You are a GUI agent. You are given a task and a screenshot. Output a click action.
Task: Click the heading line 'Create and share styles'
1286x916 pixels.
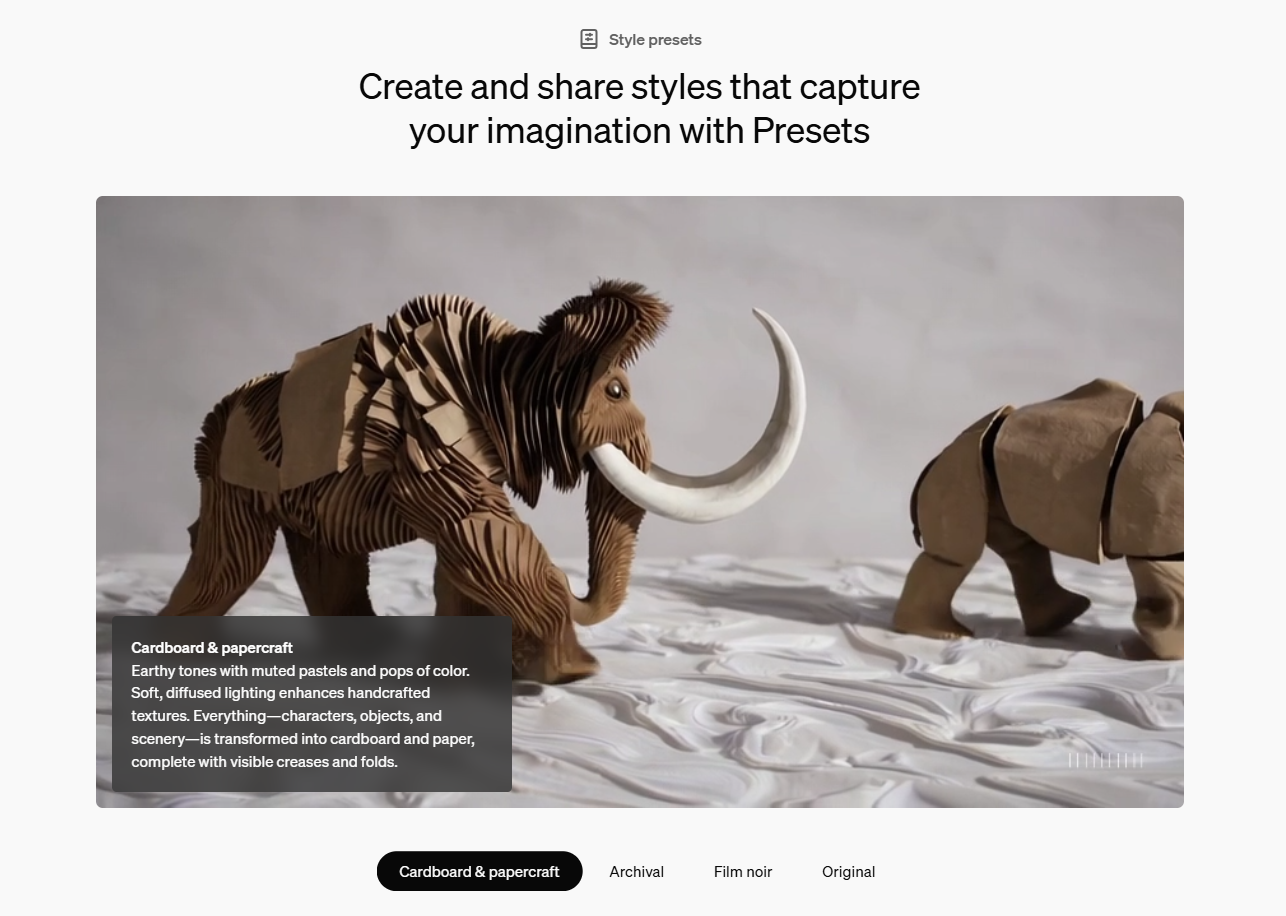click(x=639, y=86)
